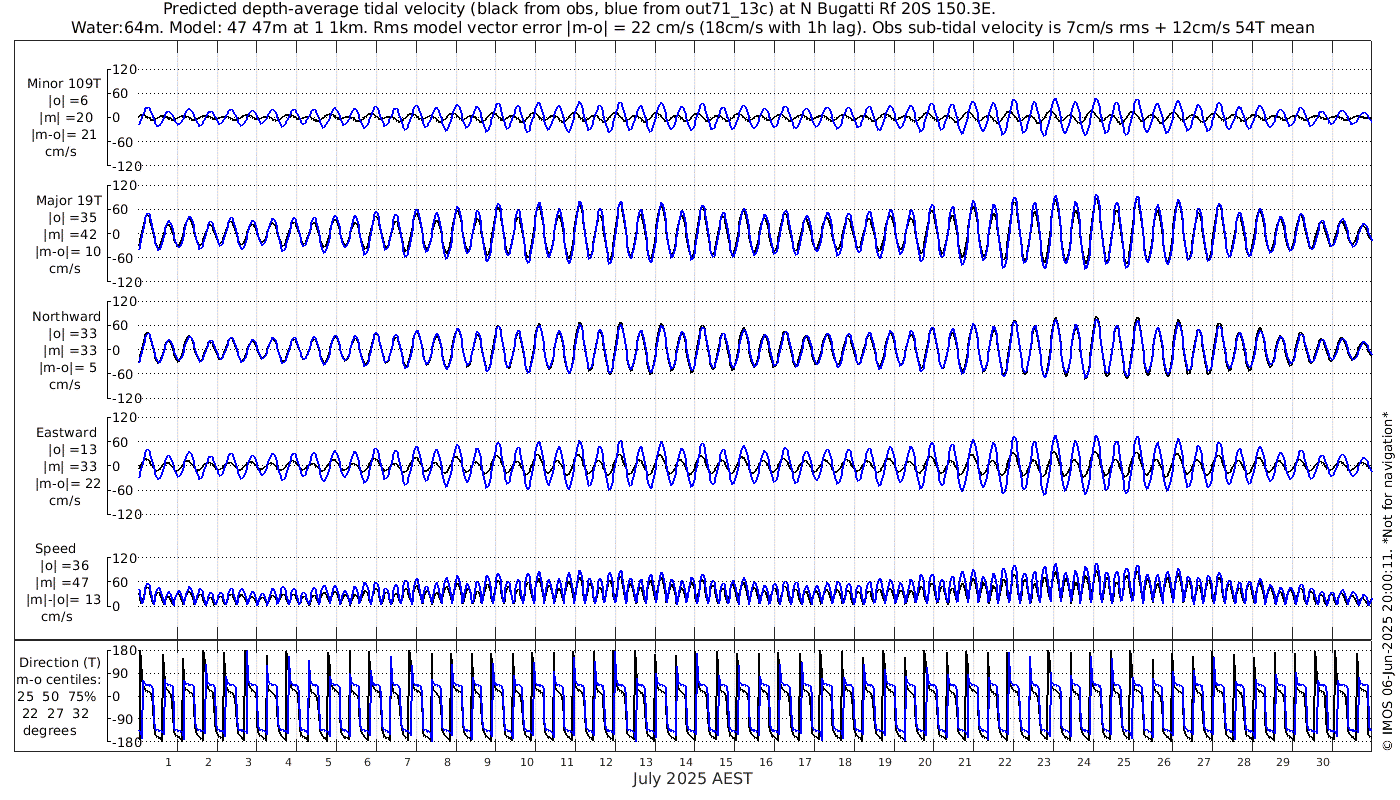Click day "23" on the date axis
The image size is (1400, 800).
click(1044, 762)
